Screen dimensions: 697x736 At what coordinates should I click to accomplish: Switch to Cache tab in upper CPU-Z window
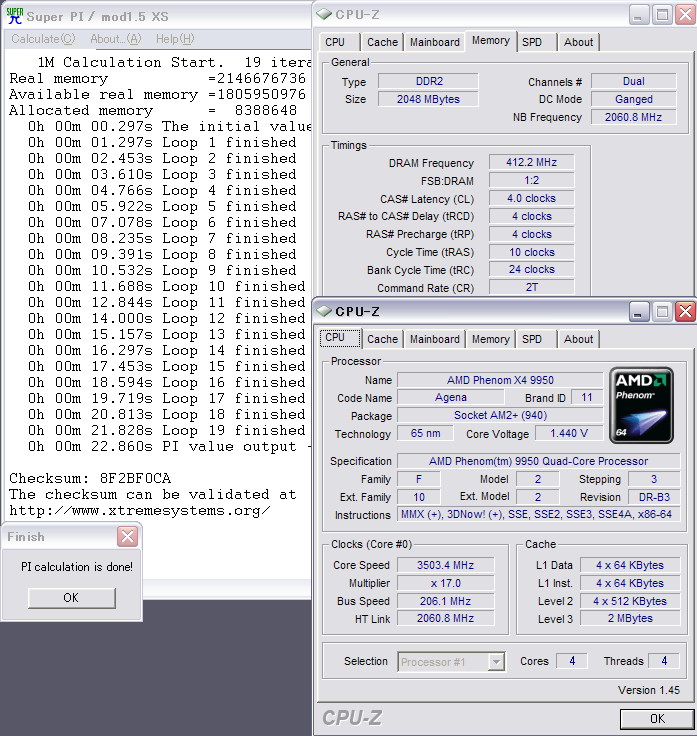pos(382,42)
